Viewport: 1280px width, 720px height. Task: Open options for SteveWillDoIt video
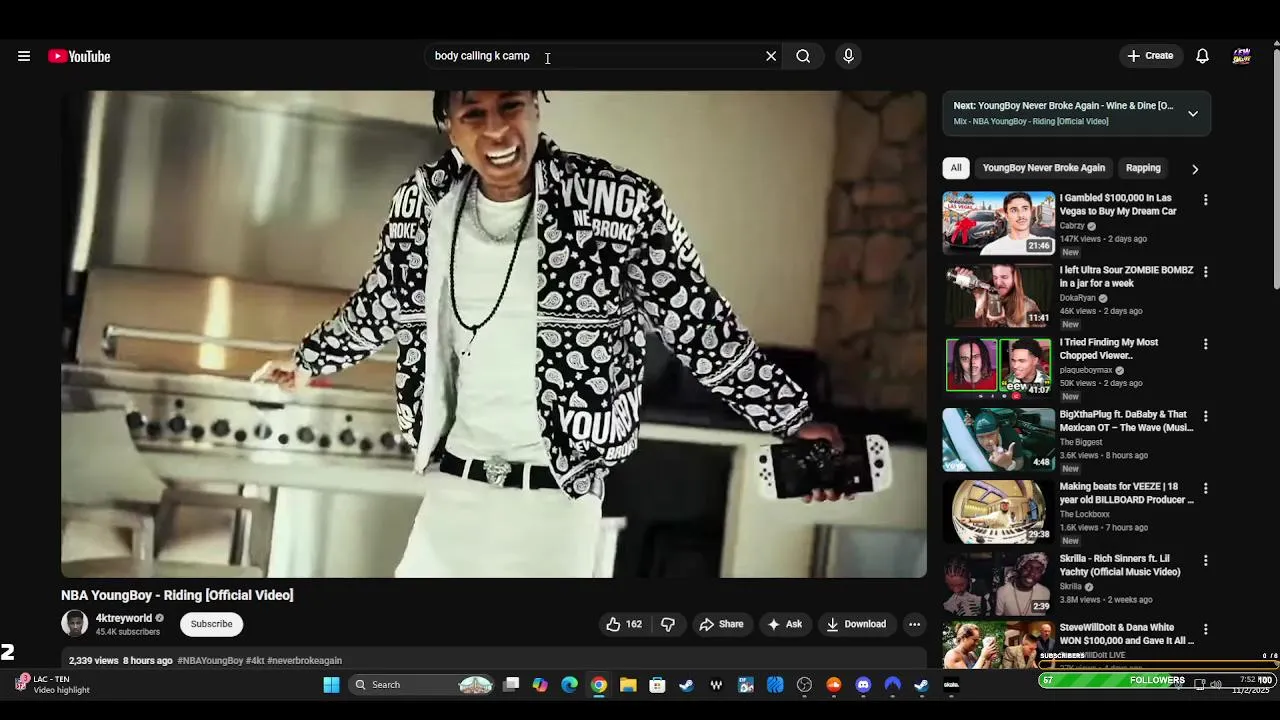(1205, 630)
